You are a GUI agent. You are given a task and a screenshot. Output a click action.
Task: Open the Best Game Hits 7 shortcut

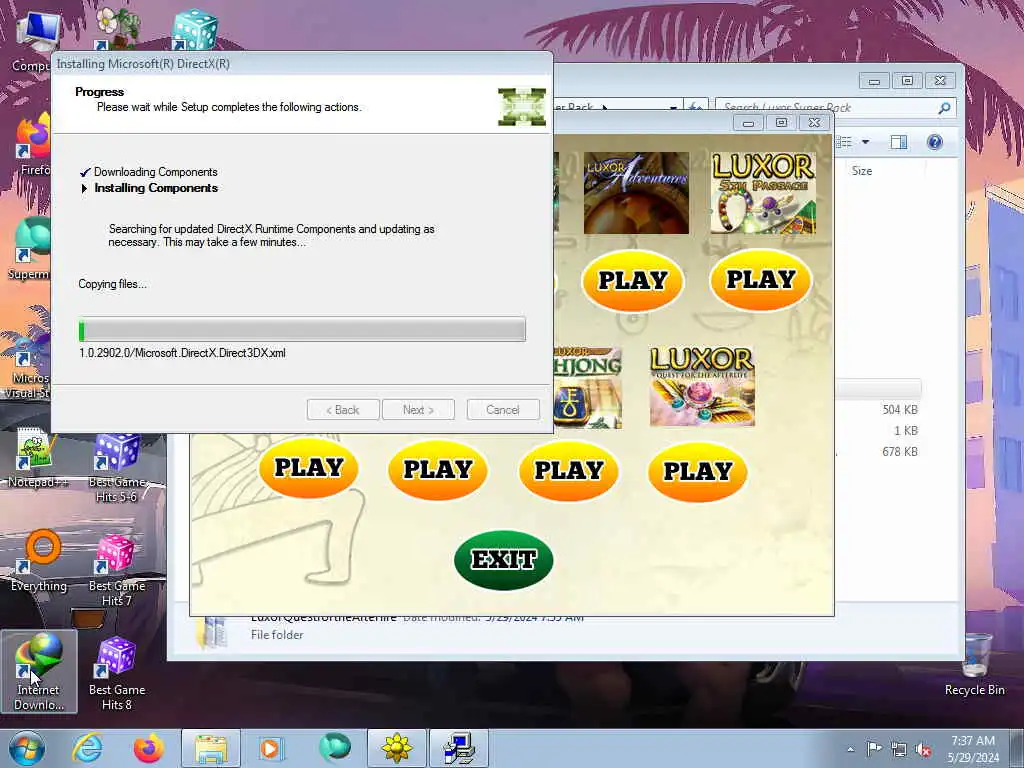click(x=116, y=569)
